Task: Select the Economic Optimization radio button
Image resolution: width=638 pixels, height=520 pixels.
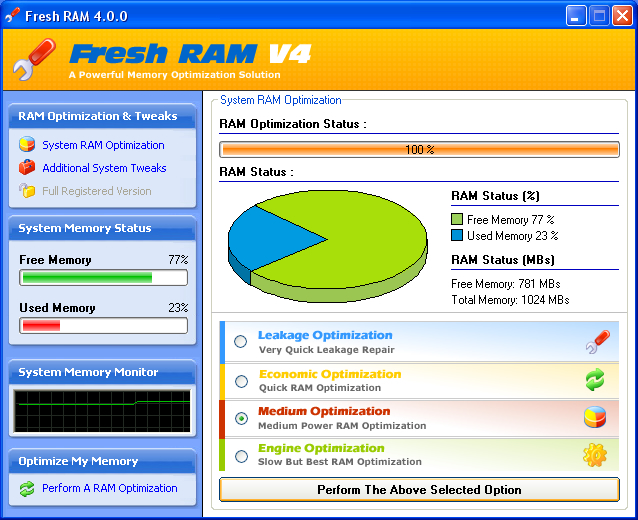Action: click(241, 381)
